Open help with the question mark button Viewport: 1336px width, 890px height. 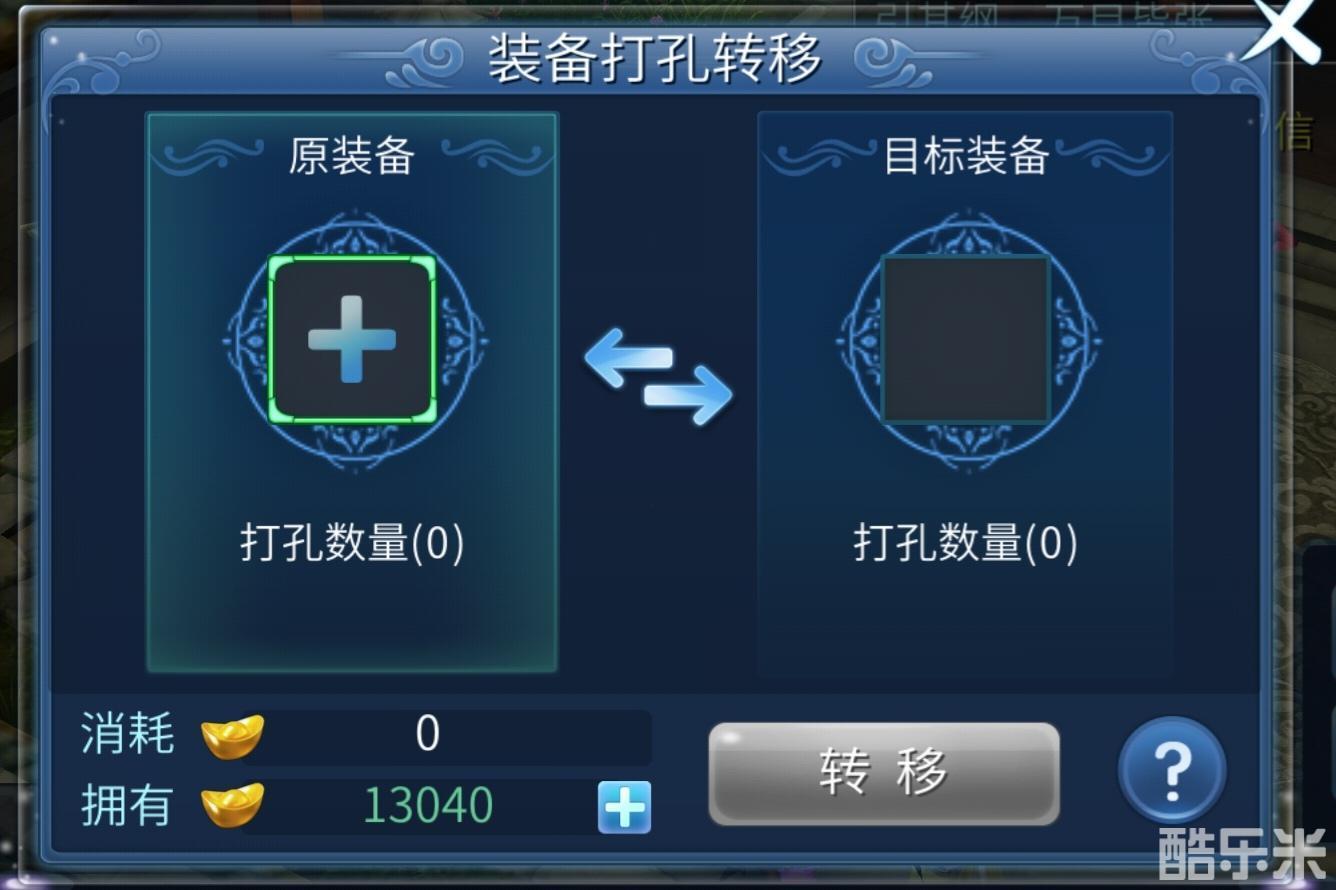point(1171,771)
